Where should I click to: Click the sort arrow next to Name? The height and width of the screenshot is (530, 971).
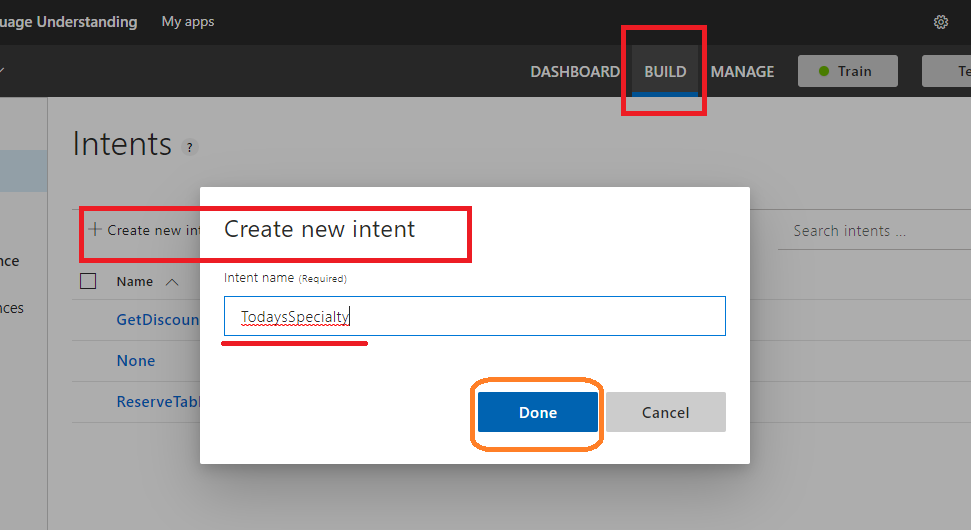click(171, 282)
